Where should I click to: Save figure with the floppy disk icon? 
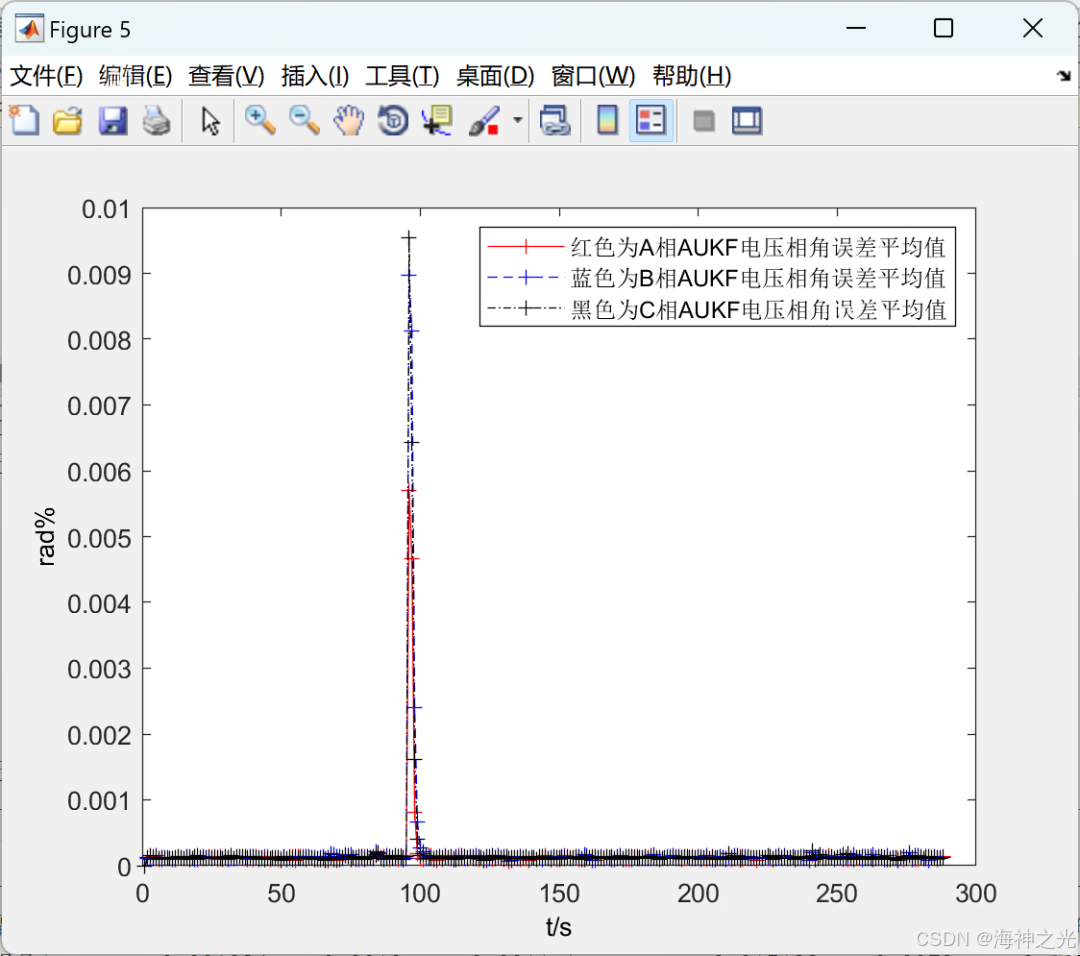click(x=112, y=121)
